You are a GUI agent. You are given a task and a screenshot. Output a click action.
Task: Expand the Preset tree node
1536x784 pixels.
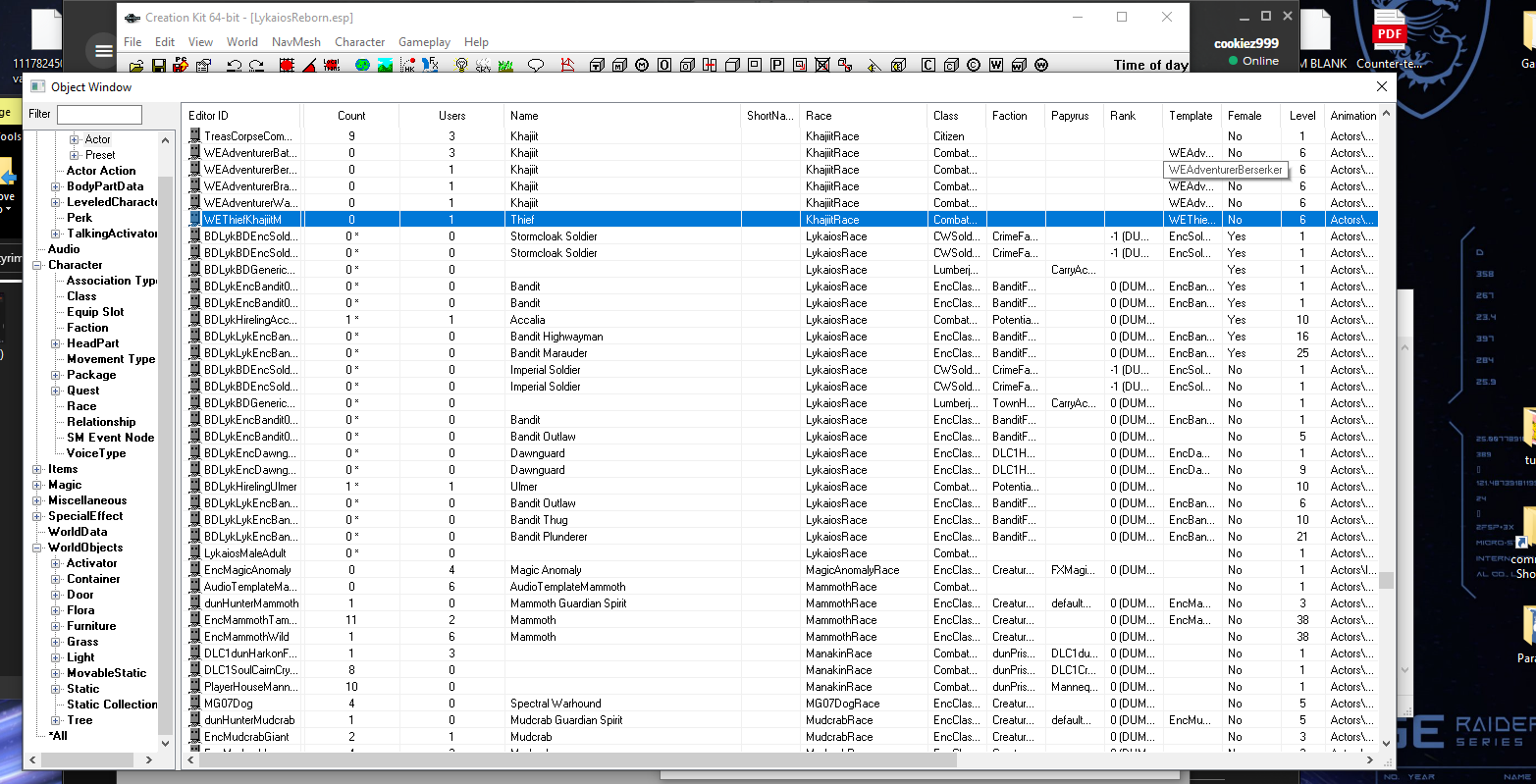pos(74,155)
